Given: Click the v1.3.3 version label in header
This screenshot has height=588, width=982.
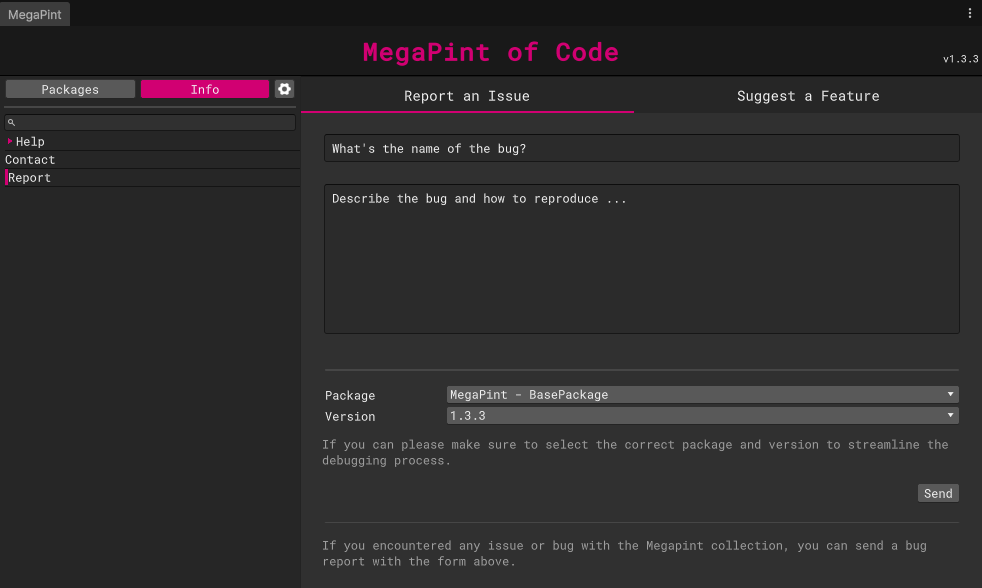Looking at the screenshot, I should click(960, 59).
